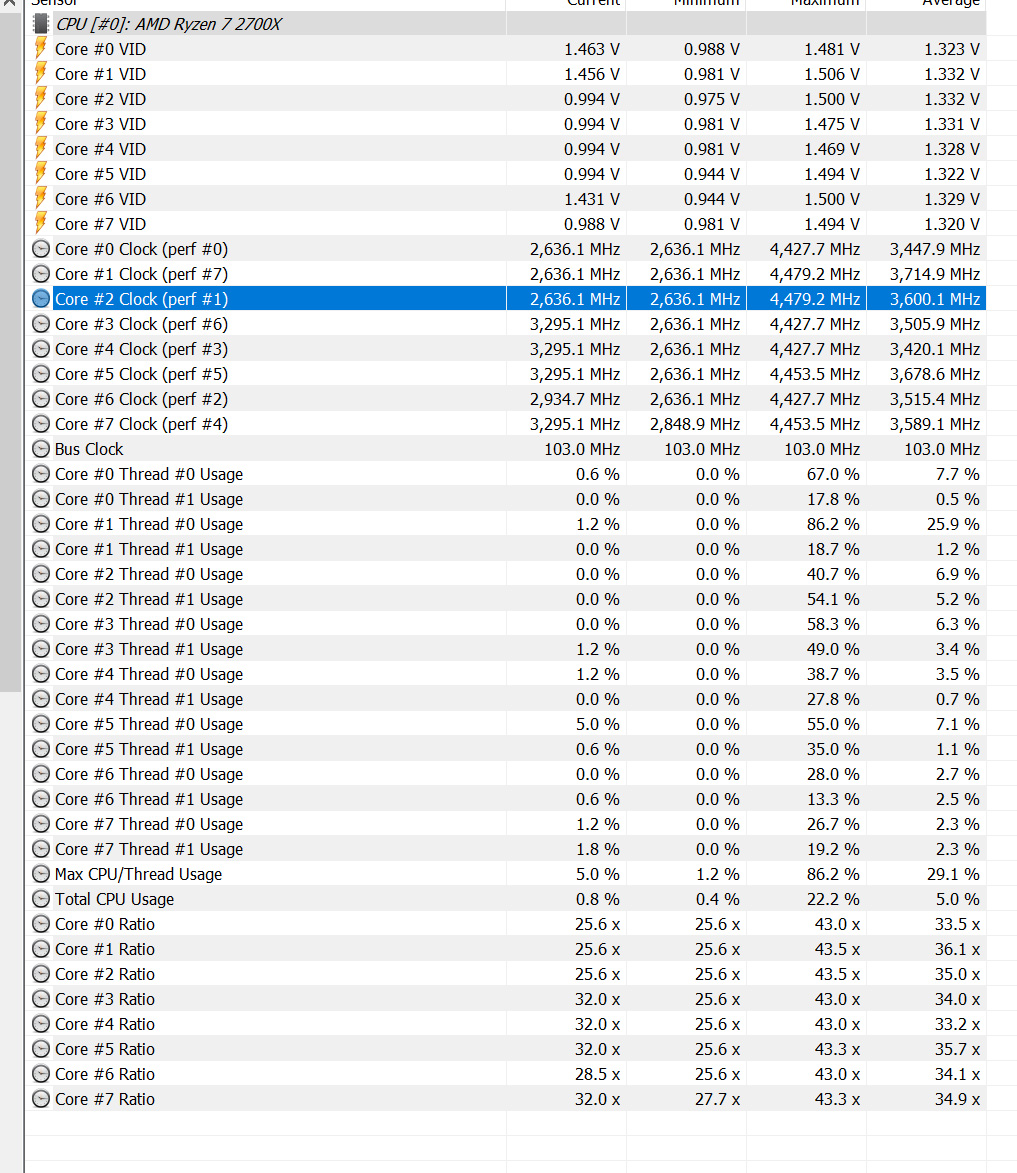The height and width of the screenshot is (1173, 1017).
Task: Click the 29.1 % average of Max CPU/Thread Usage
Action: [953, 874]
